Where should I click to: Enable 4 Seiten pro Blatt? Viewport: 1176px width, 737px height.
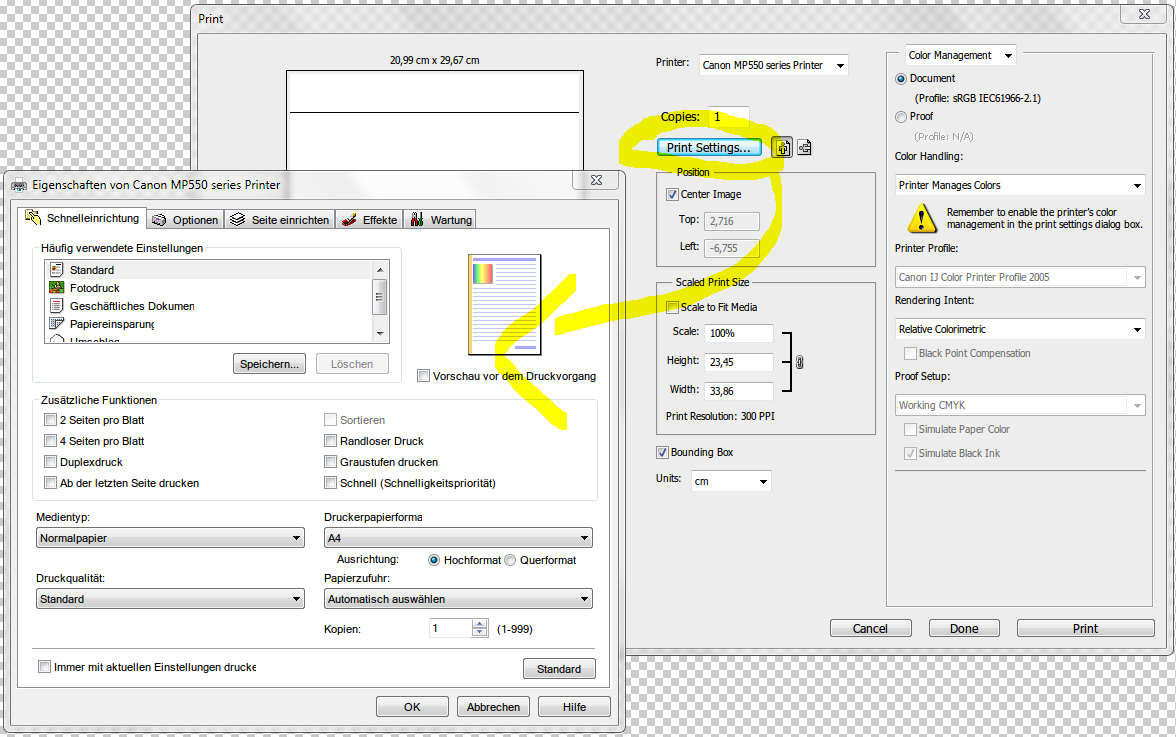coord(50,441)
